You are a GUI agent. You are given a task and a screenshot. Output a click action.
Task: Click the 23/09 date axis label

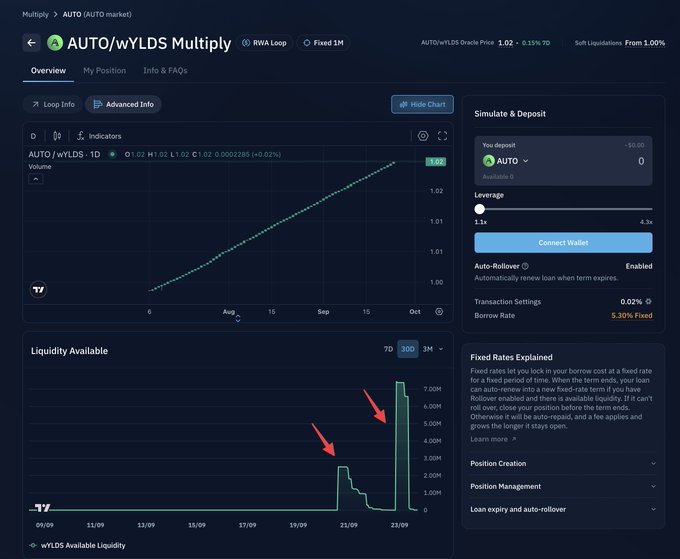click(399, 525)
